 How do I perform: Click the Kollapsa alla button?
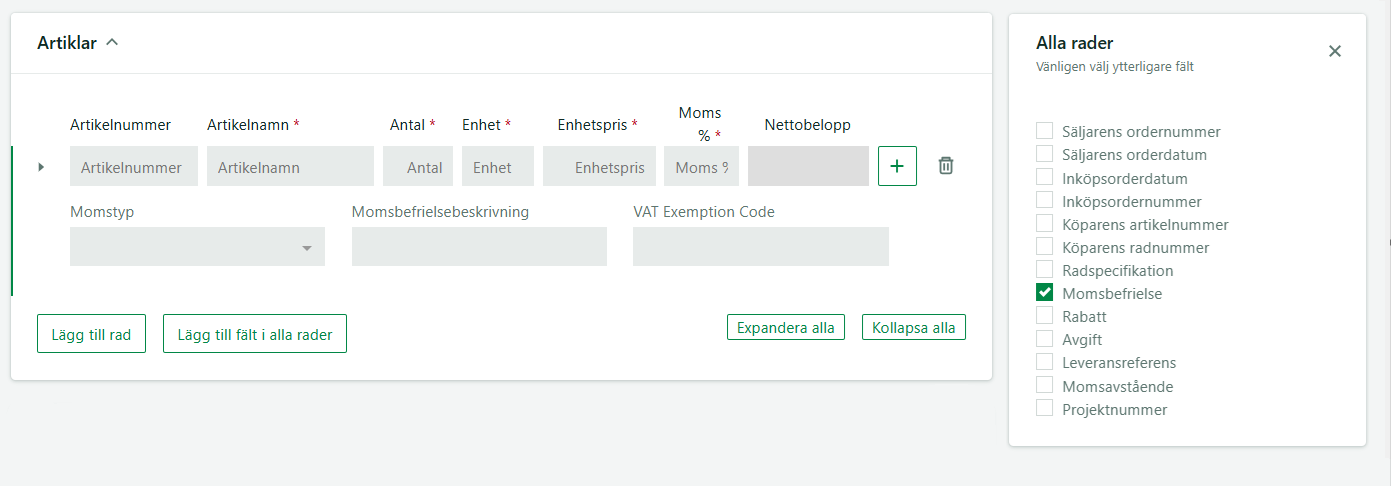[914, 327]
